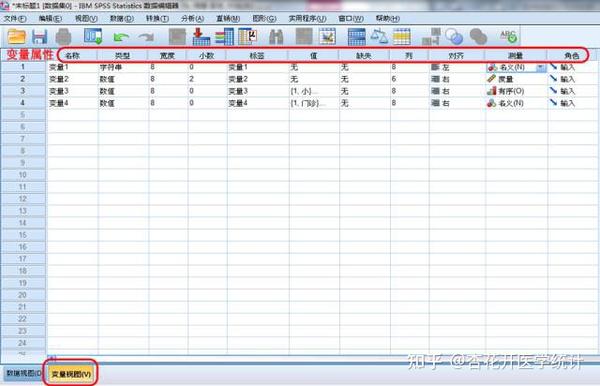
Task: Click the 宽度 column header
Action: 168,55
